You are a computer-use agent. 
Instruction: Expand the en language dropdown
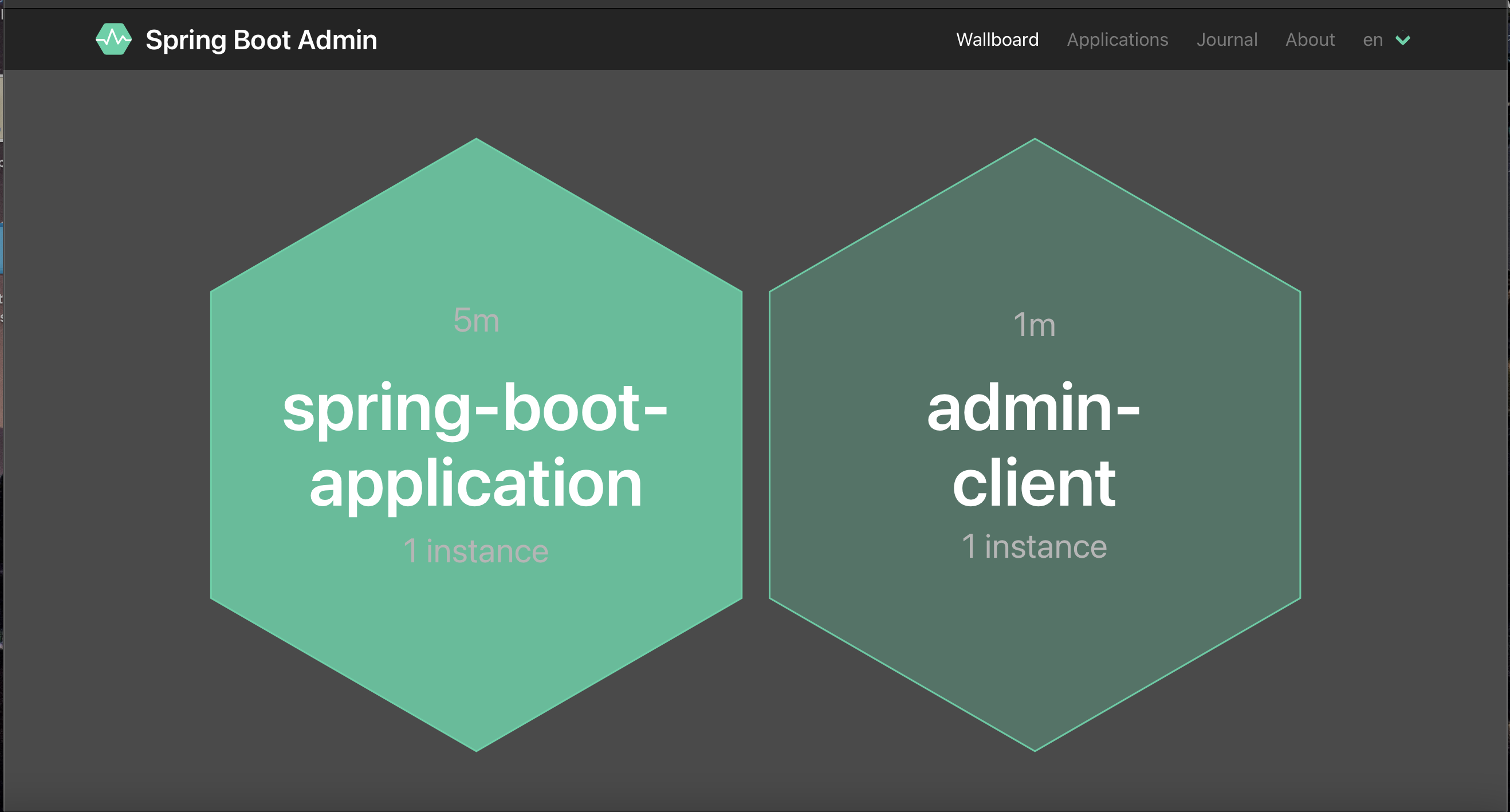1386,40
